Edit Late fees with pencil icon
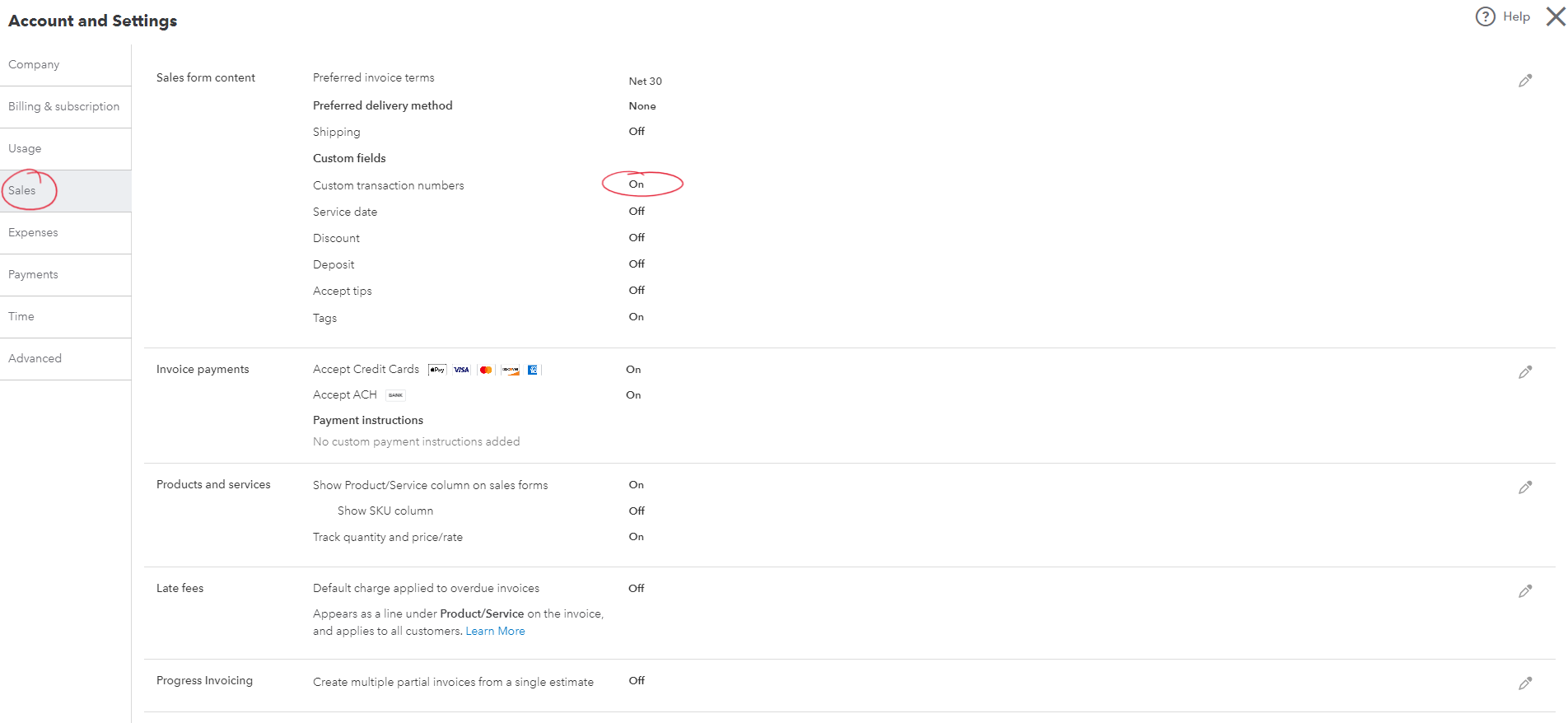The height and width of the screenshot is (723, 1568). (x=1525, y=591)
